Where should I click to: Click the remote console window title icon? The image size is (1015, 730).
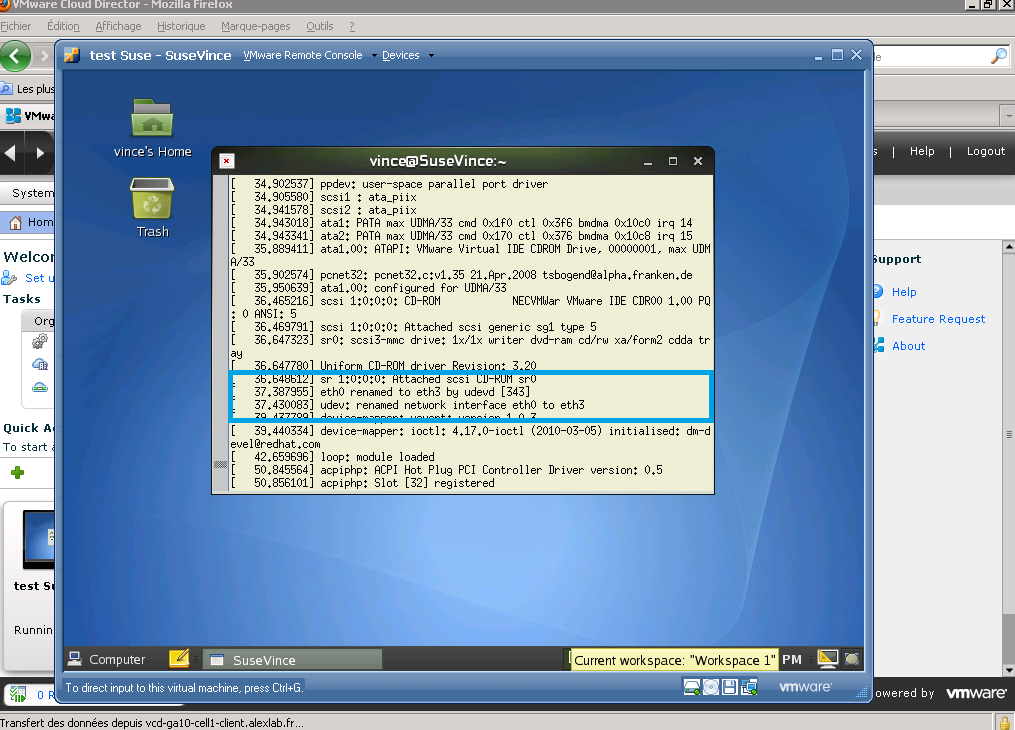(x=72, y=56)
